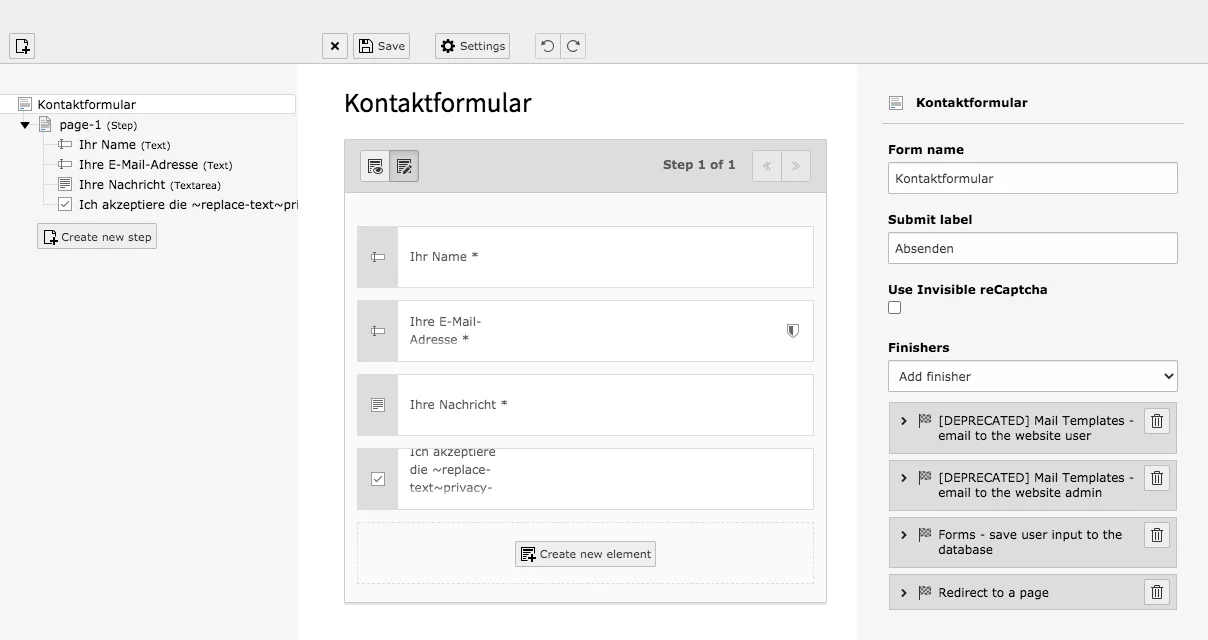
Task: Activate the form edit mode icon
Action: 404,166
